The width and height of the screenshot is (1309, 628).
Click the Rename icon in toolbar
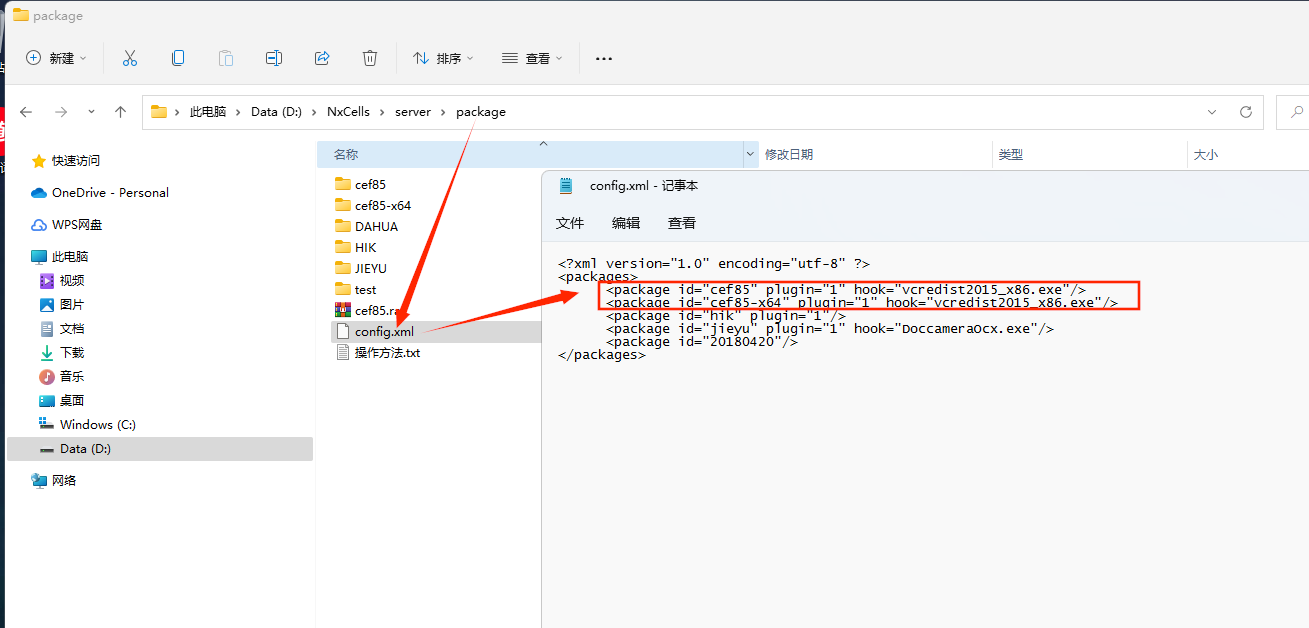point(273,58)
